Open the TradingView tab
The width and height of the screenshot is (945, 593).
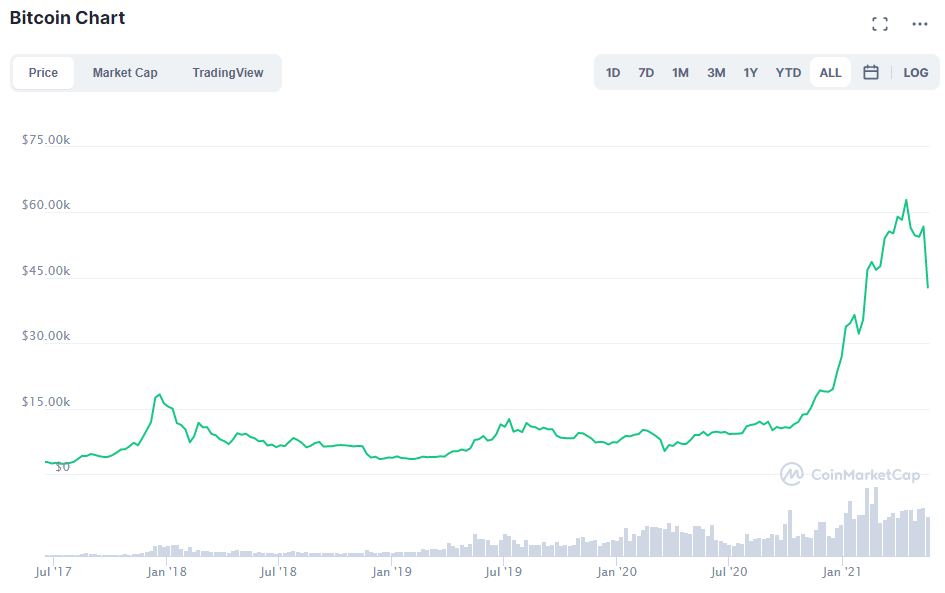click(x=228, y=72)
